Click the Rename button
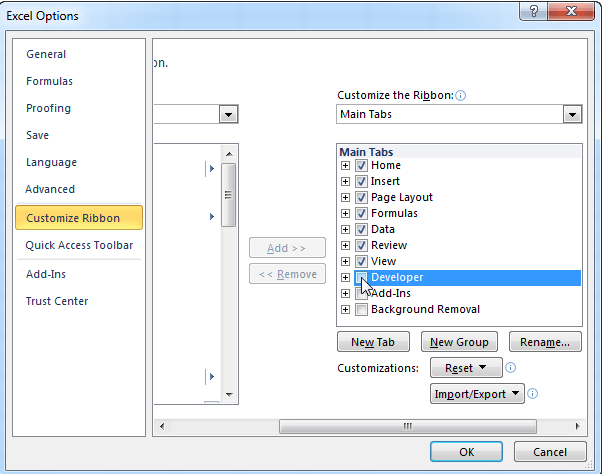 [x=545, y=342]
